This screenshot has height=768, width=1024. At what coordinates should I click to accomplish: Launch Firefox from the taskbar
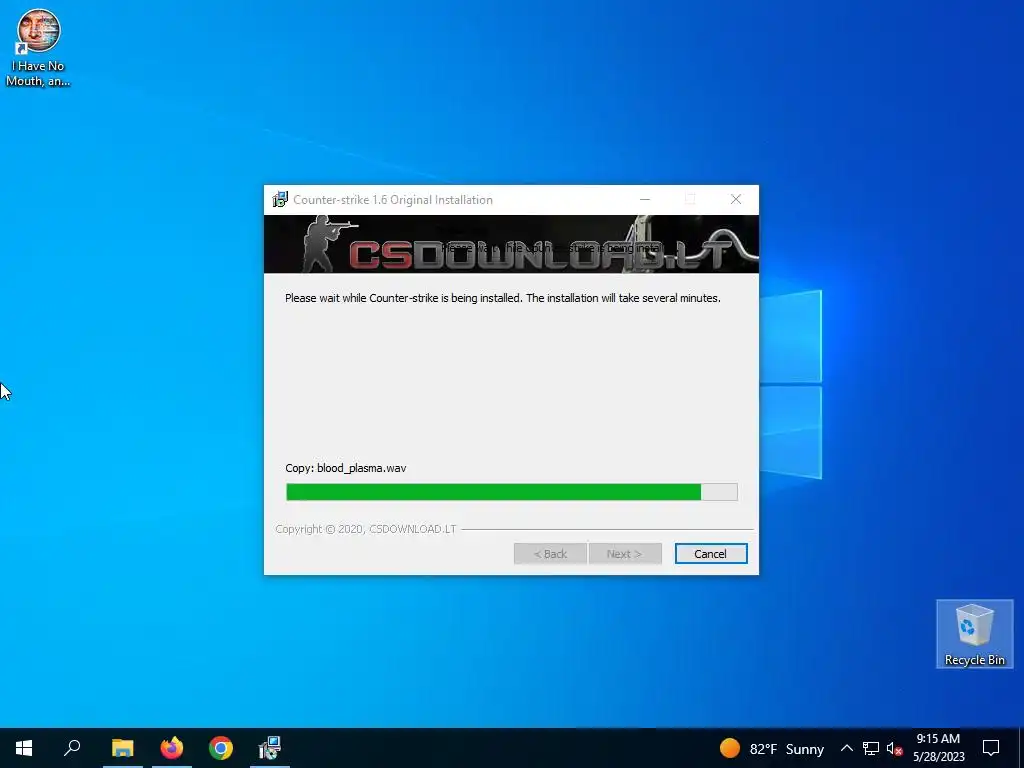(x=172, y=748)
